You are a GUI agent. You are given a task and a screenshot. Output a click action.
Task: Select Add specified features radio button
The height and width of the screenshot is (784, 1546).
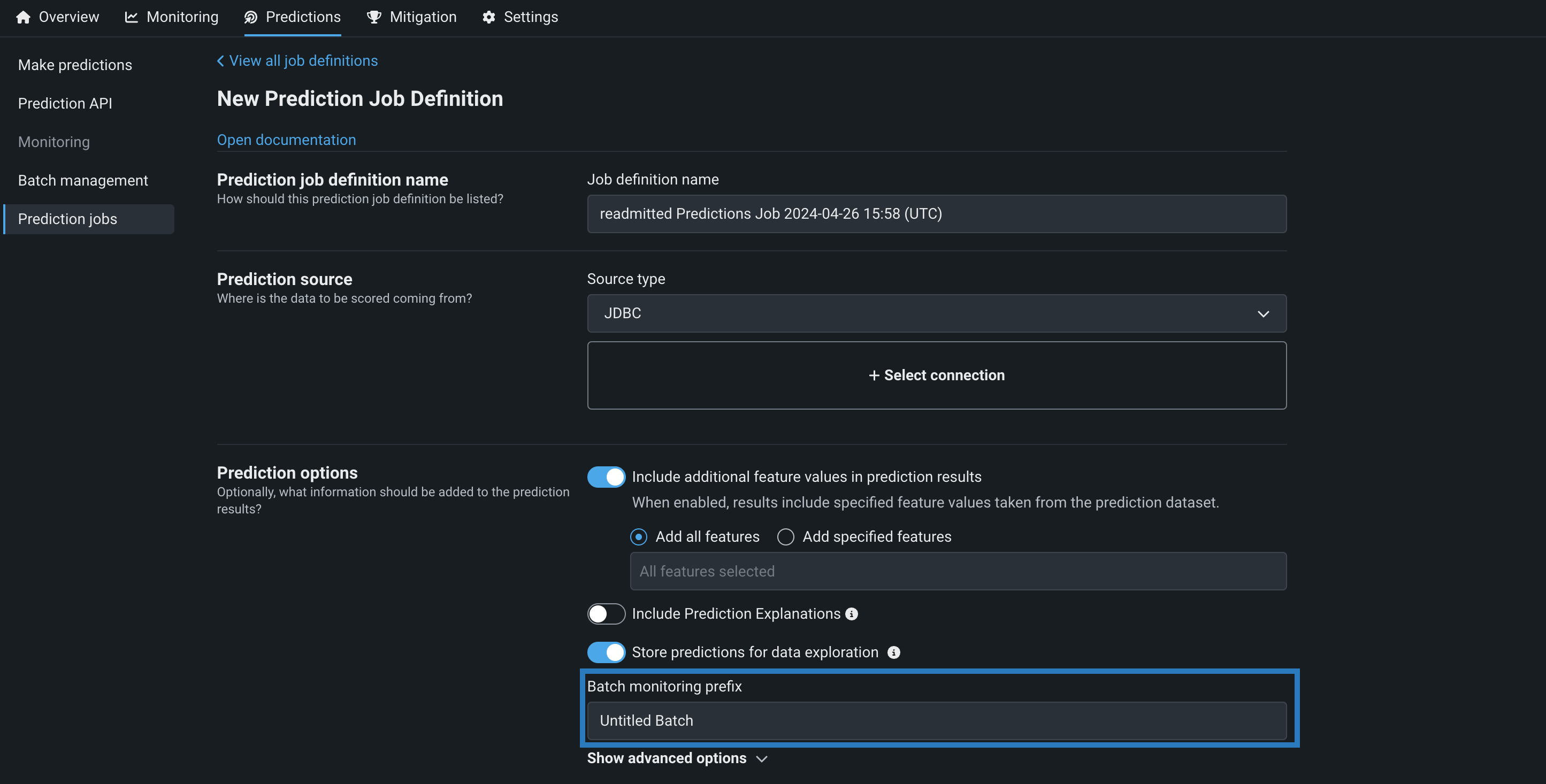coord(786,537)
